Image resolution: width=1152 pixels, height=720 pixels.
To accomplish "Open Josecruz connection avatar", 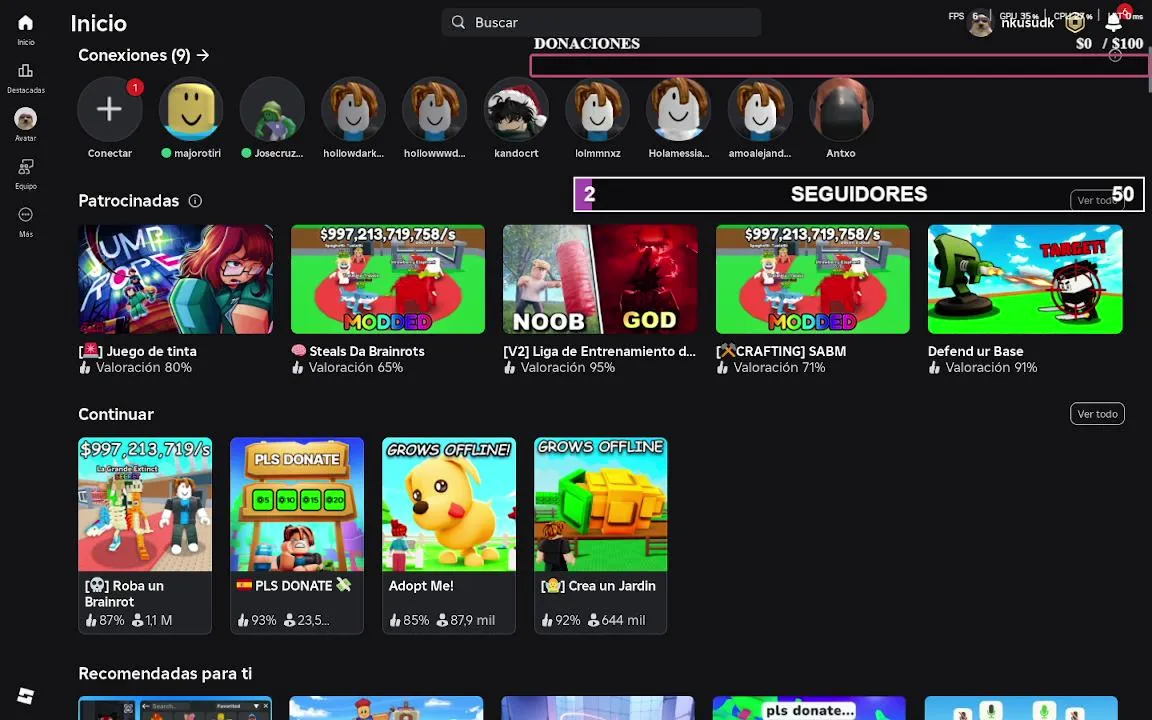I will [273, 109].
